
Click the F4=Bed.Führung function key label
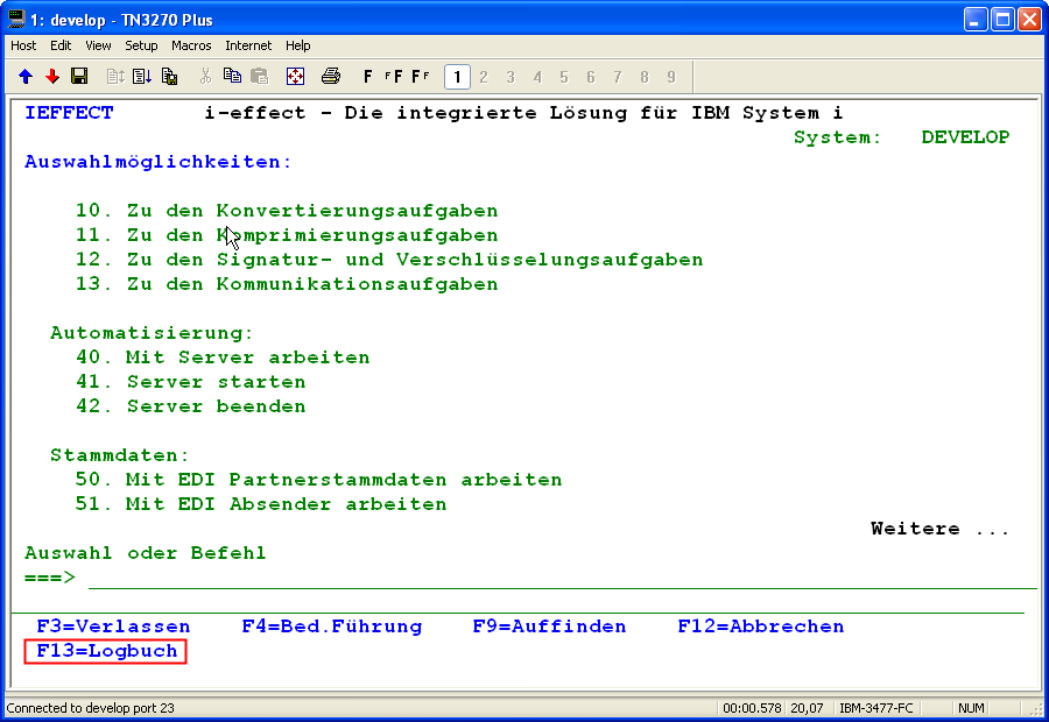click(331, 627)
